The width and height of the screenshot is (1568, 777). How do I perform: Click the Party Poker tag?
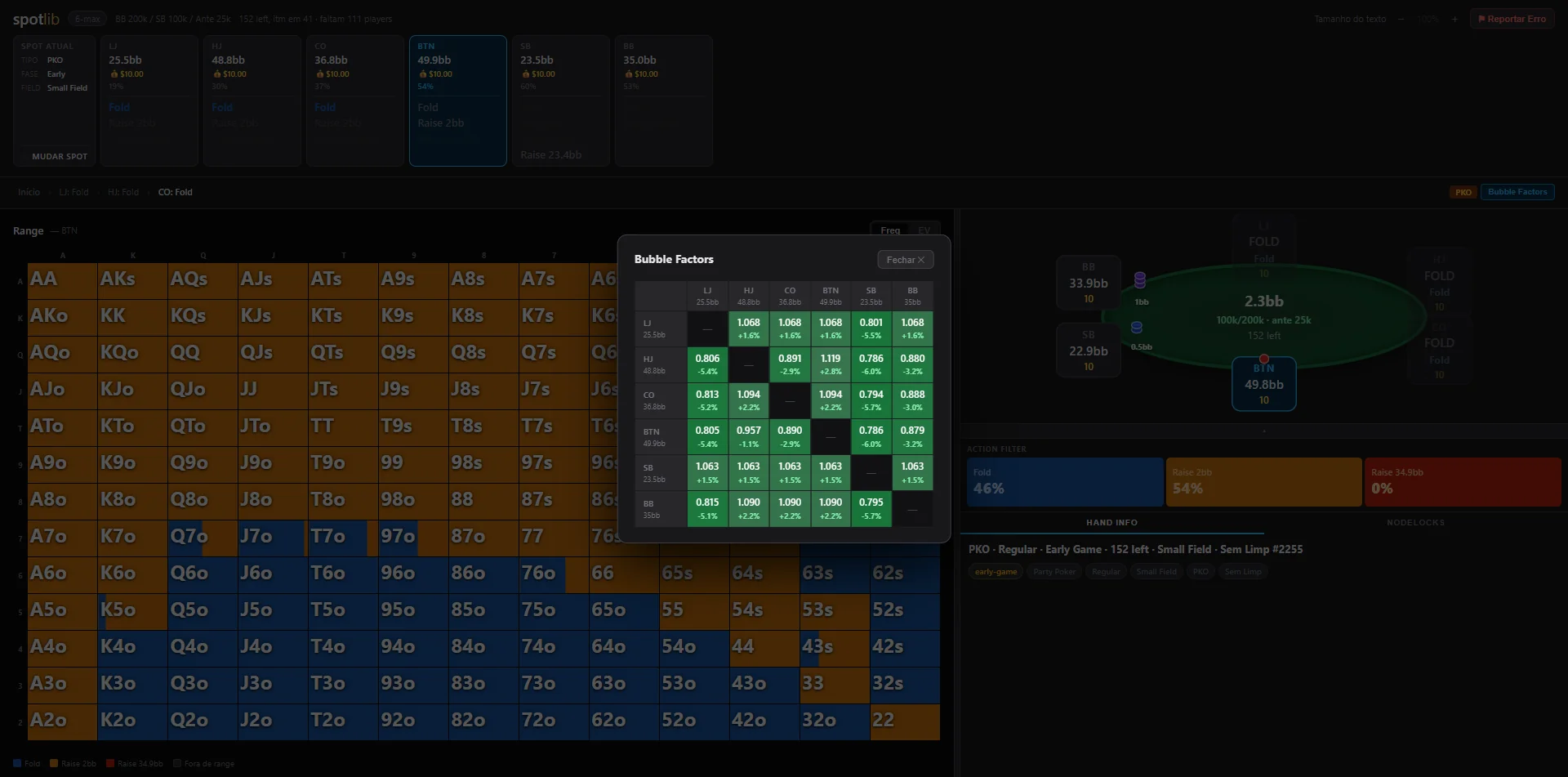click(x=1054, y=572)
